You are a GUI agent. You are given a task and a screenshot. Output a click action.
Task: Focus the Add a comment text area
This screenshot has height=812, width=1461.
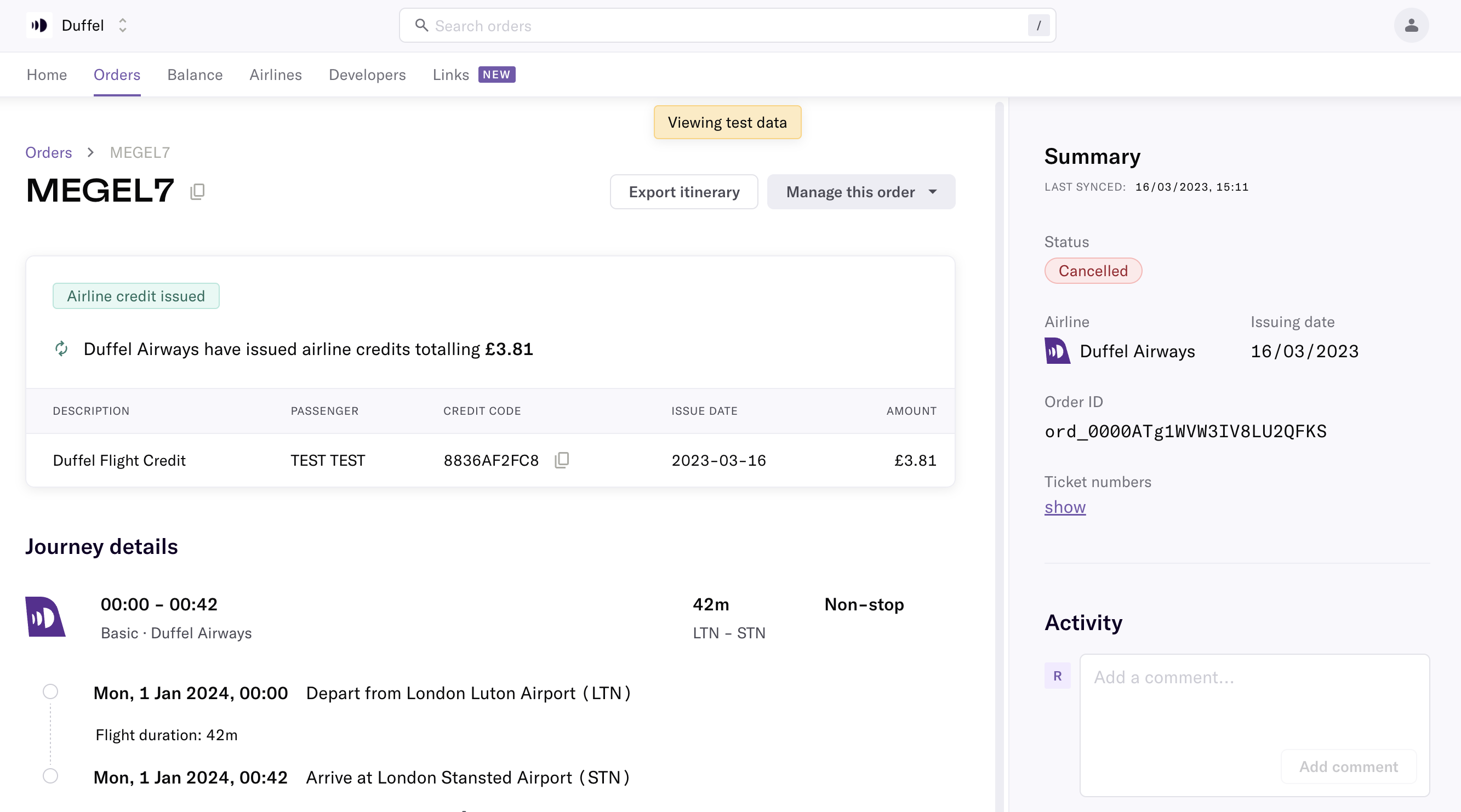1254,725
